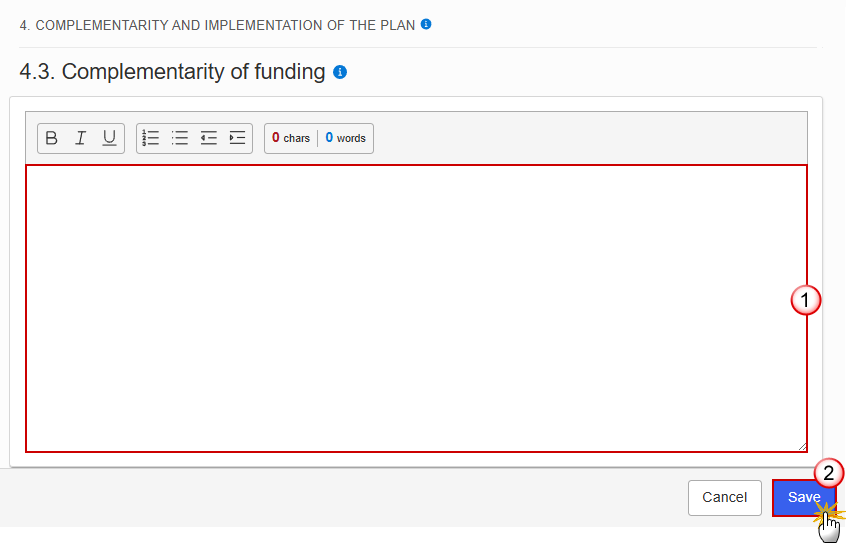Select the section 4 breadcrumb heading text
Image resolution: width=846 pixels, height=545 pixels.
(x=217, y=25)
